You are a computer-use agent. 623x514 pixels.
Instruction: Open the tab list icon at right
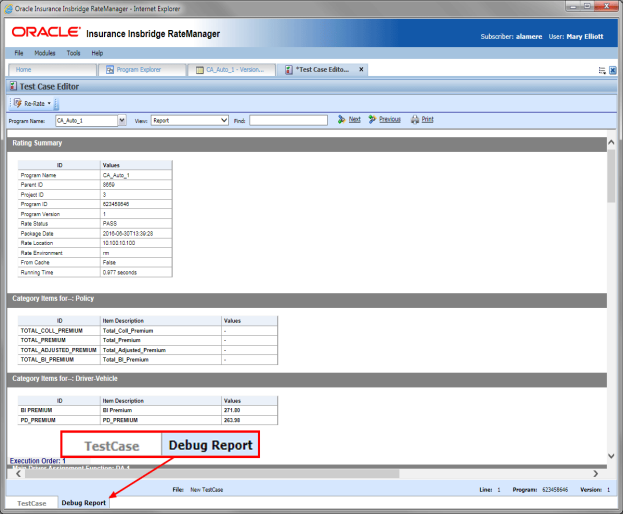[x=602, y=70]
